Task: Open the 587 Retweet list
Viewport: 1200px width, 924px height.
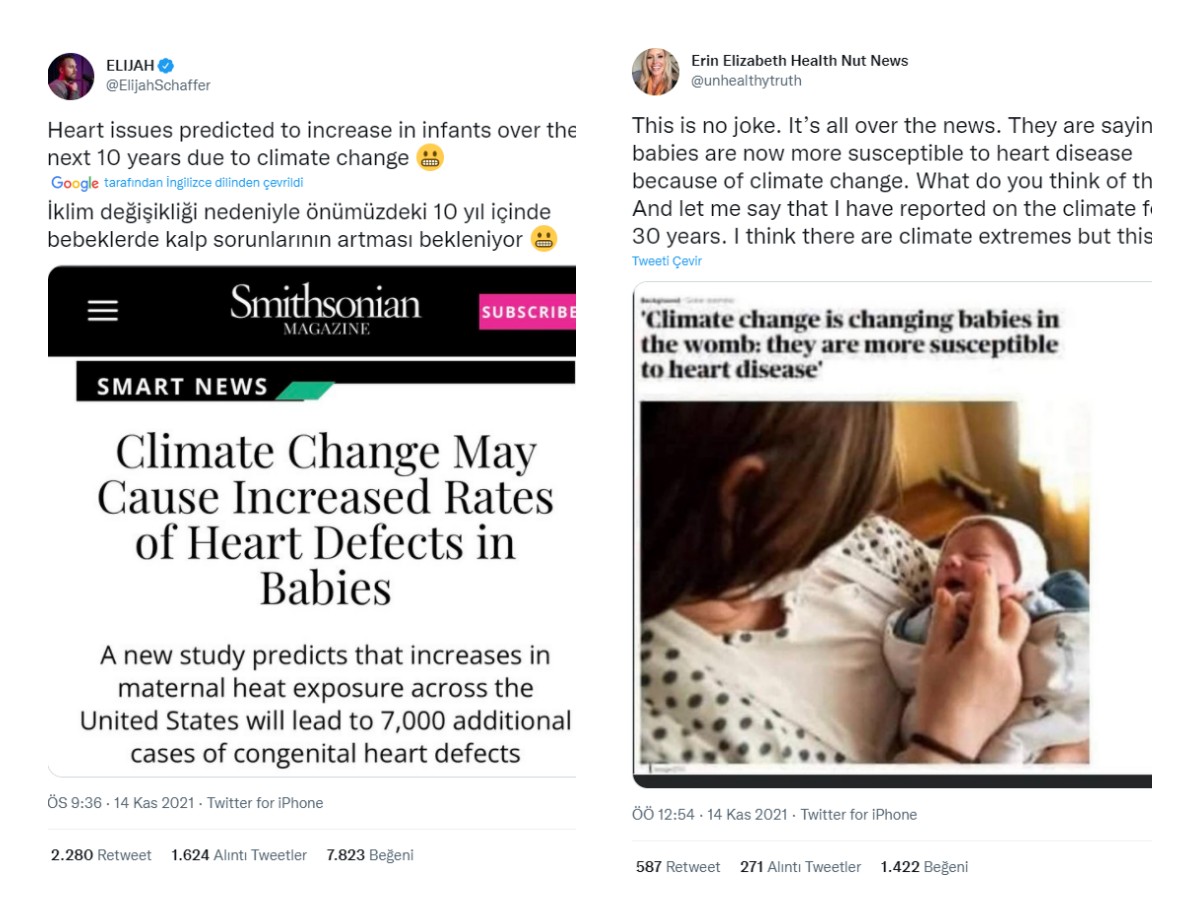Action: coord(678,867)
